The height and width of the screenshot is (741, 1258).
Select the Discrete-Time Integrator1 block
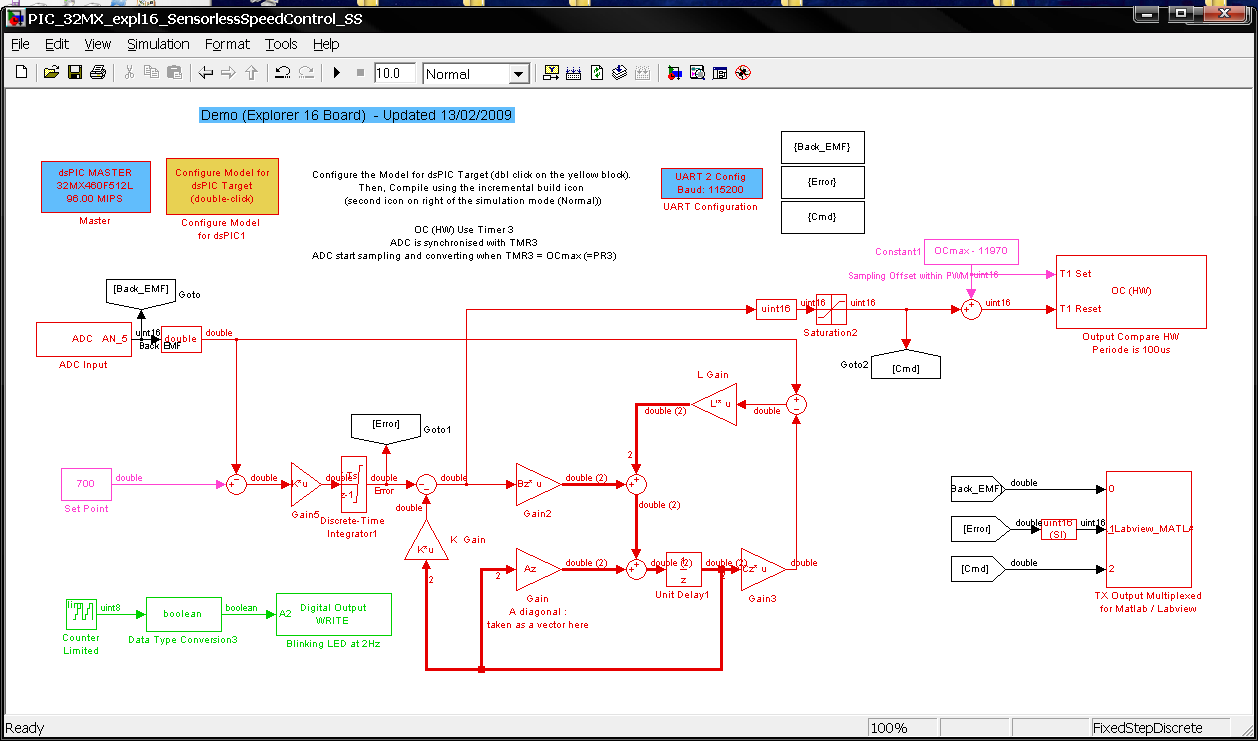point(354,483)
